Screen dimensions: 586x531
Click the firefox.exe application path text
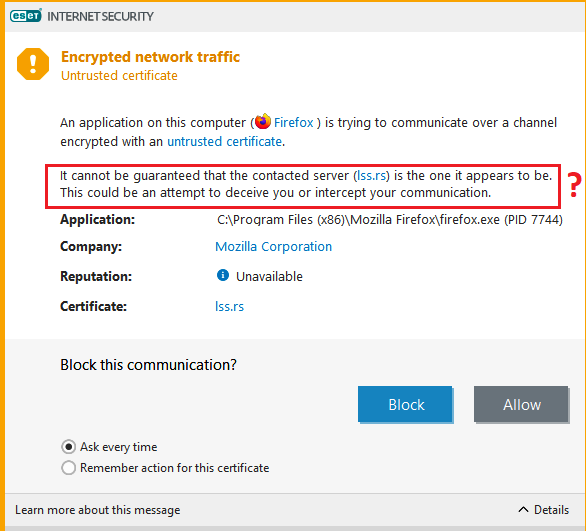(x=390, y=220)
